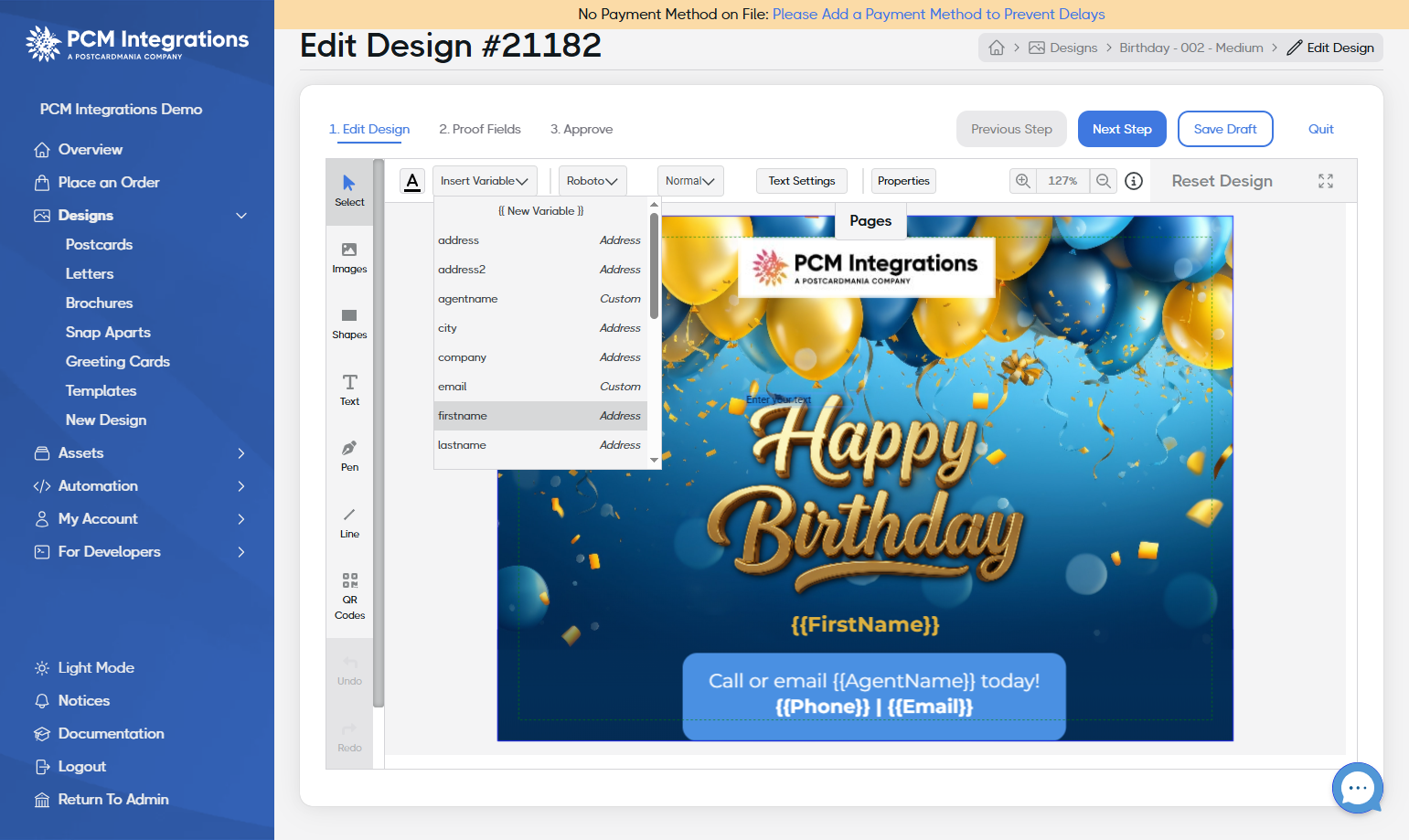Click the Previous Step button
The image size is (1409, 840).
pos(1011,129)
